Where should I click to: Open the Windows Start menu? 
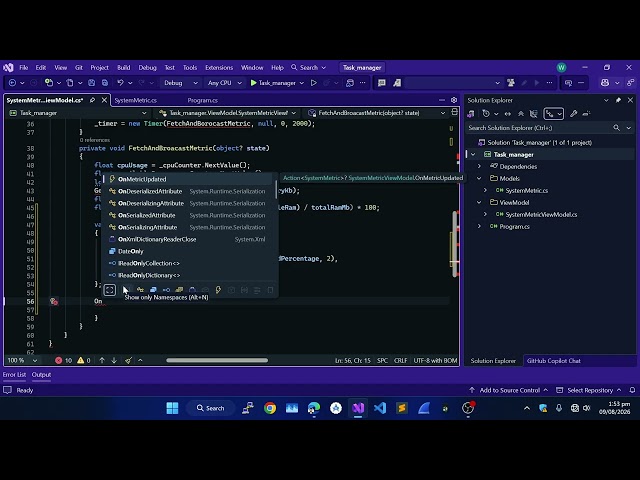click(172, 408)
